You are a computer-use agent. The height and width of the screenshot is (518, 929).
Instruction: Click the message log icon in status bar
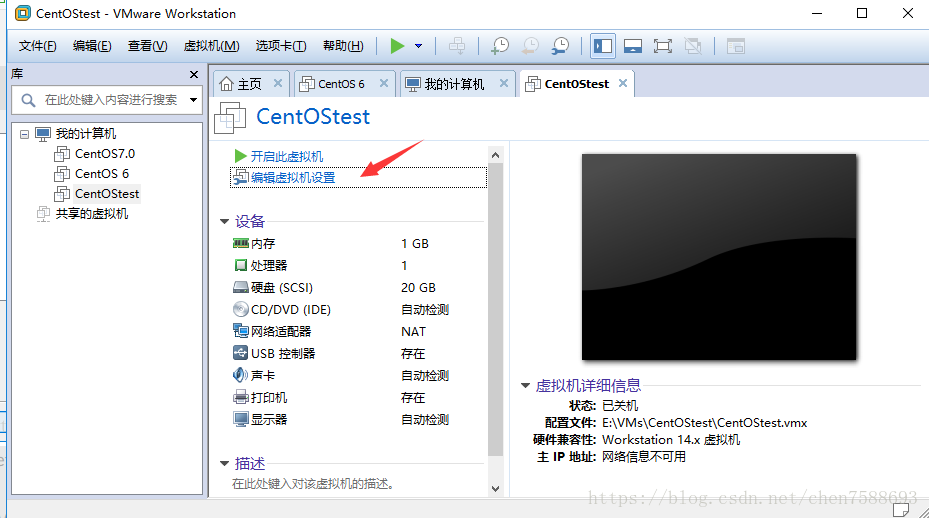pyautogui.click(x=901, y=510)
